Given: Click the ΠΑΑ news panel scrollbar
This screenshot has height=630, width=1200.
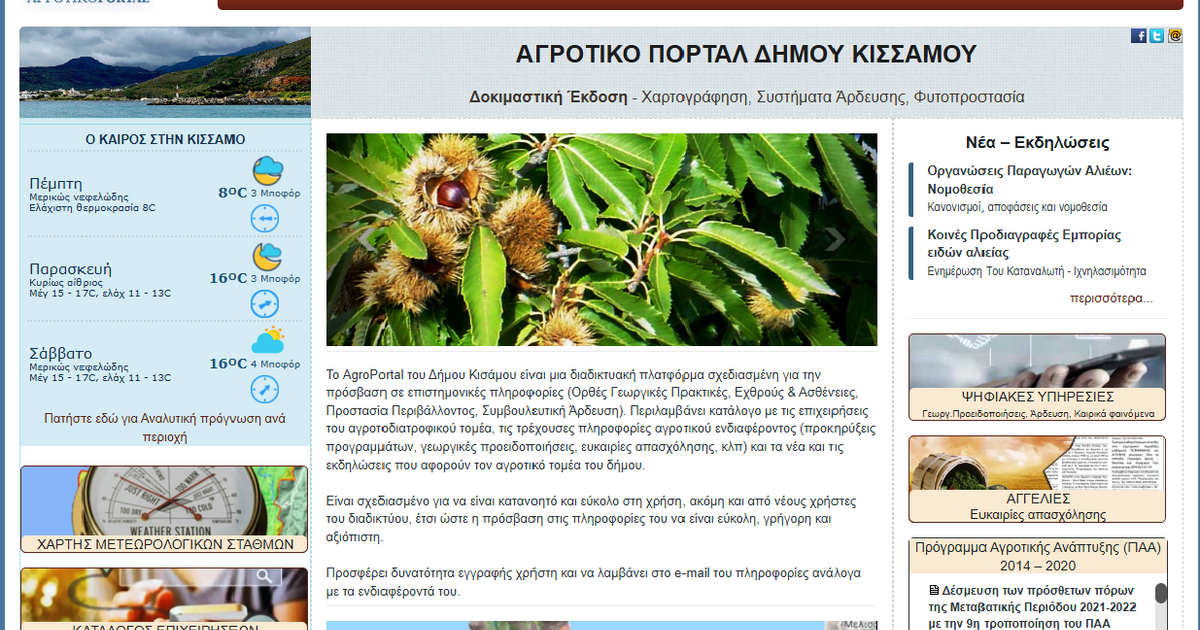Looking at the screenshot, I should point(1160,594).
